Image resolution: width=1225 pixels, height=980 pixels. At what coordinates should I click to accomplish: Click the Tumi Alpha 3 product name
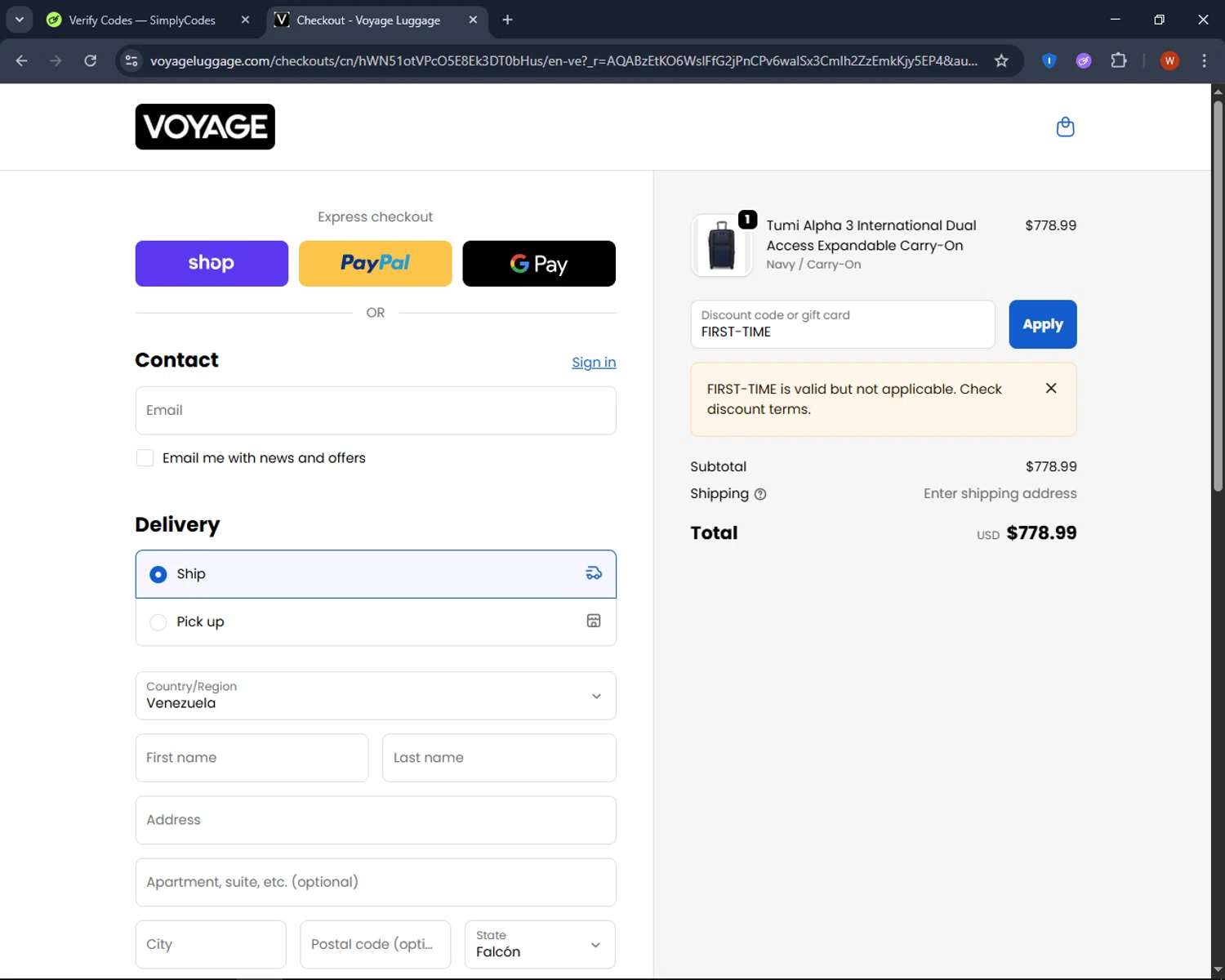(871, 235)
